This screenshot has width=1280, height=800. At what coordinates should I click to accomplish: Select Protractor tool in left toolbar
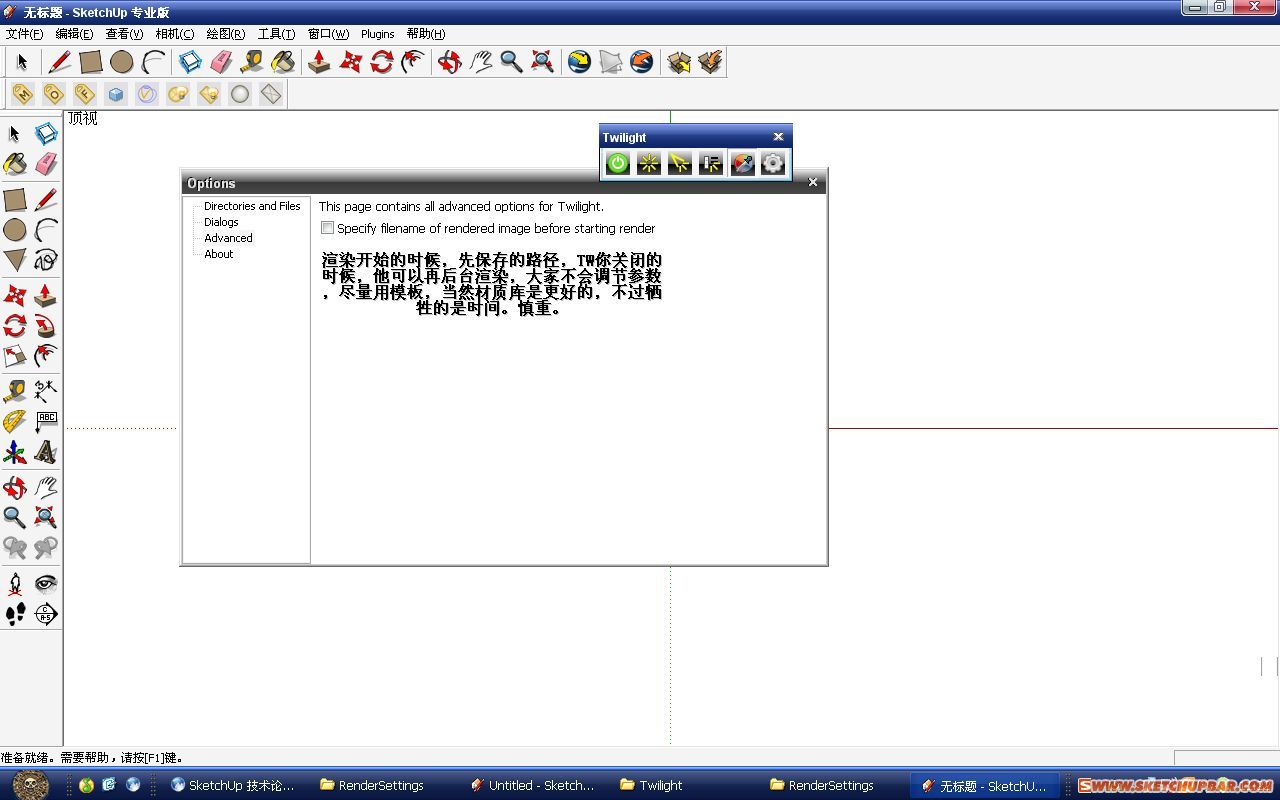[15, 422]
